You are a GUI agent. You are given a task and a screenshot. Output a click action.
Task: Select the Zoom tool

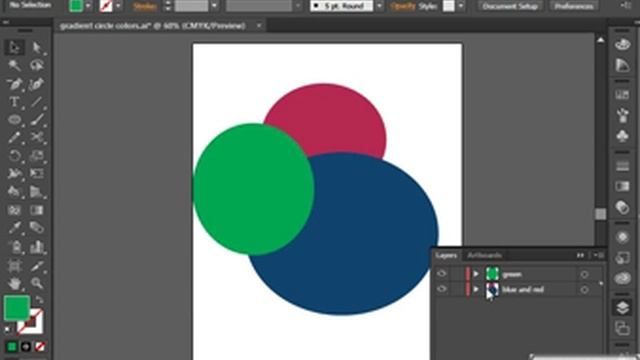click(37, 283)
